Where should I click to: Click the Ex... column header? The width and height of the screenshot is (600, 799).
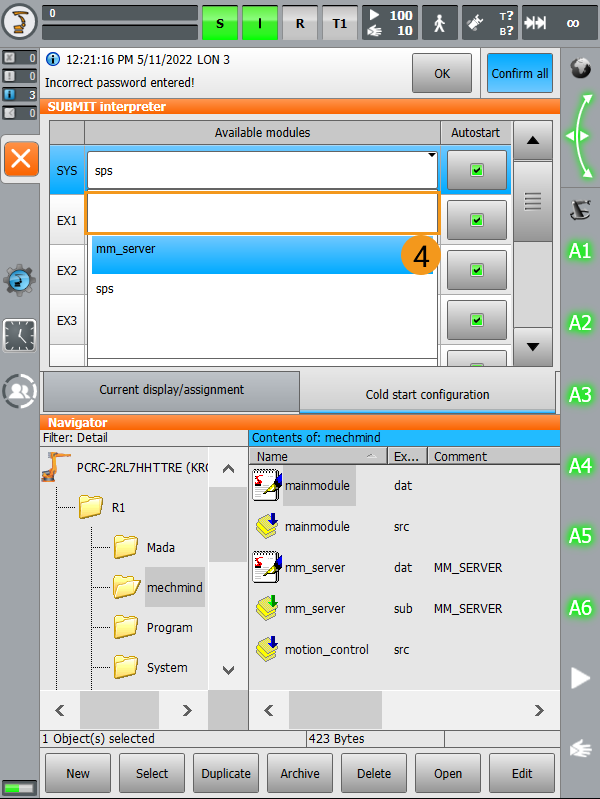(x=407, y=457)
